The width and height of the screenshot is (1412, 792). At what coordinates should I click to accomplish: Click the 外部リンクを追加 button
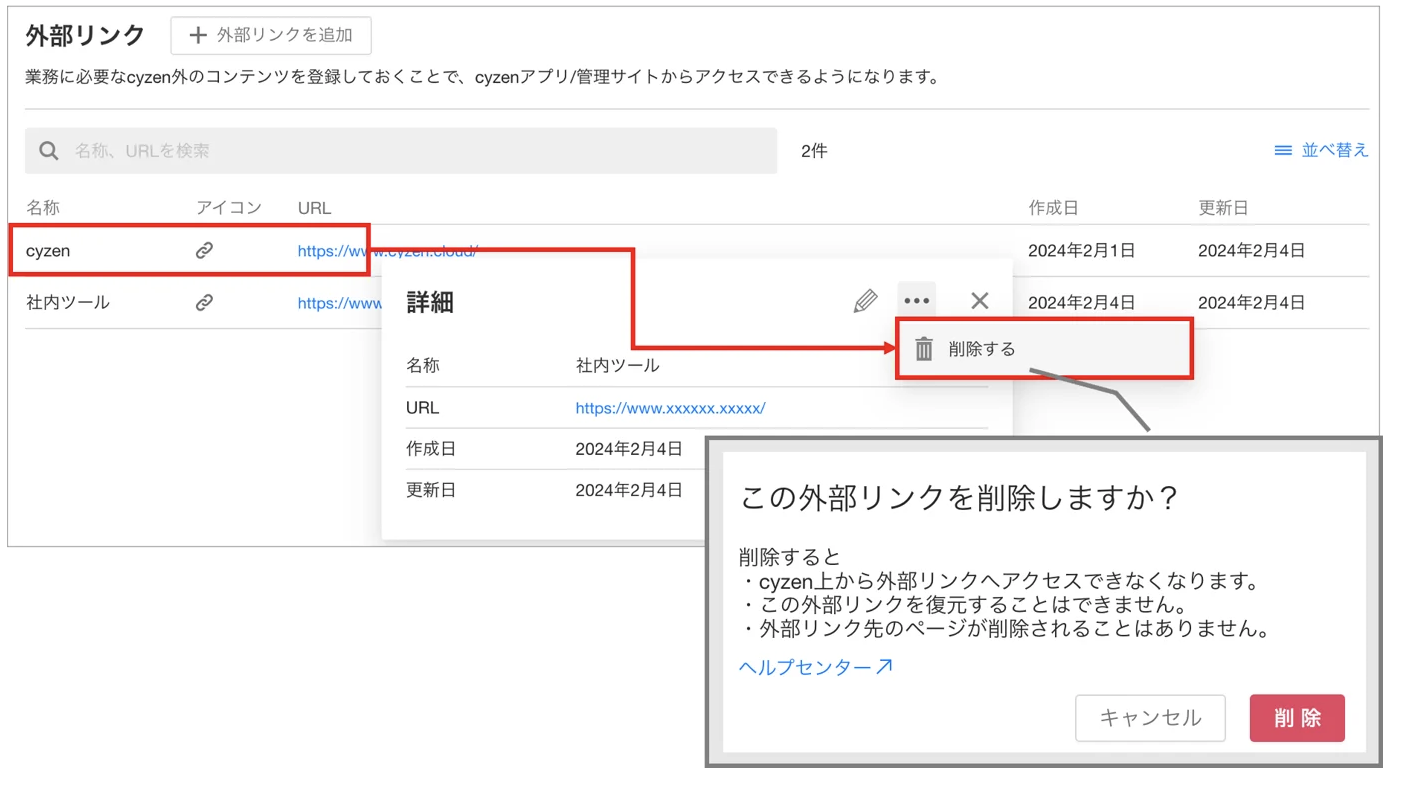click(x=271, y=35)
